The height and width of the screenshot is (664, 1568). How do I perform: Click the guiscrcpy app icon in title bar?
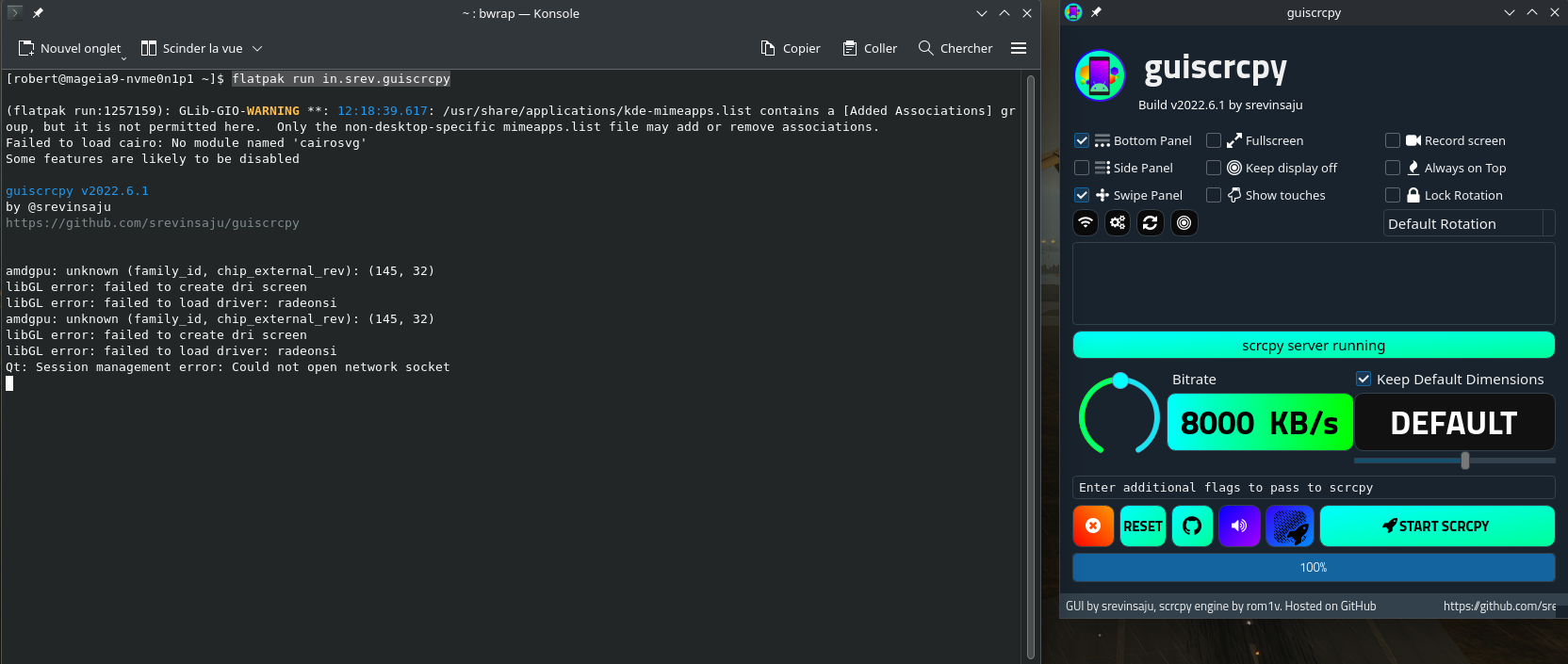[x=1073, y=12]
